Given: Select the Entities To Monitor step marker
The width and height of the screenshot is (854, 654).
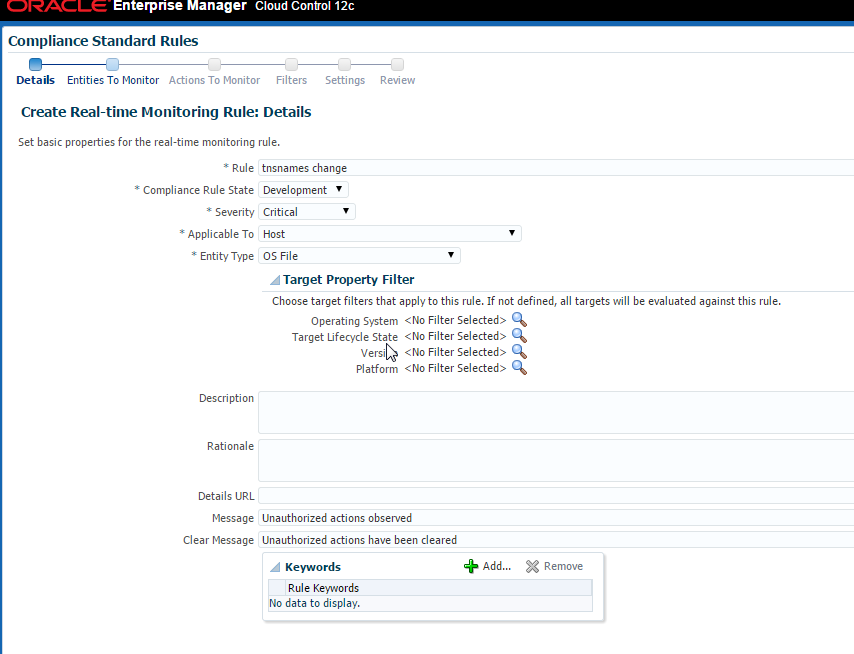Looking at the screenshot, I should pos(112,64).
